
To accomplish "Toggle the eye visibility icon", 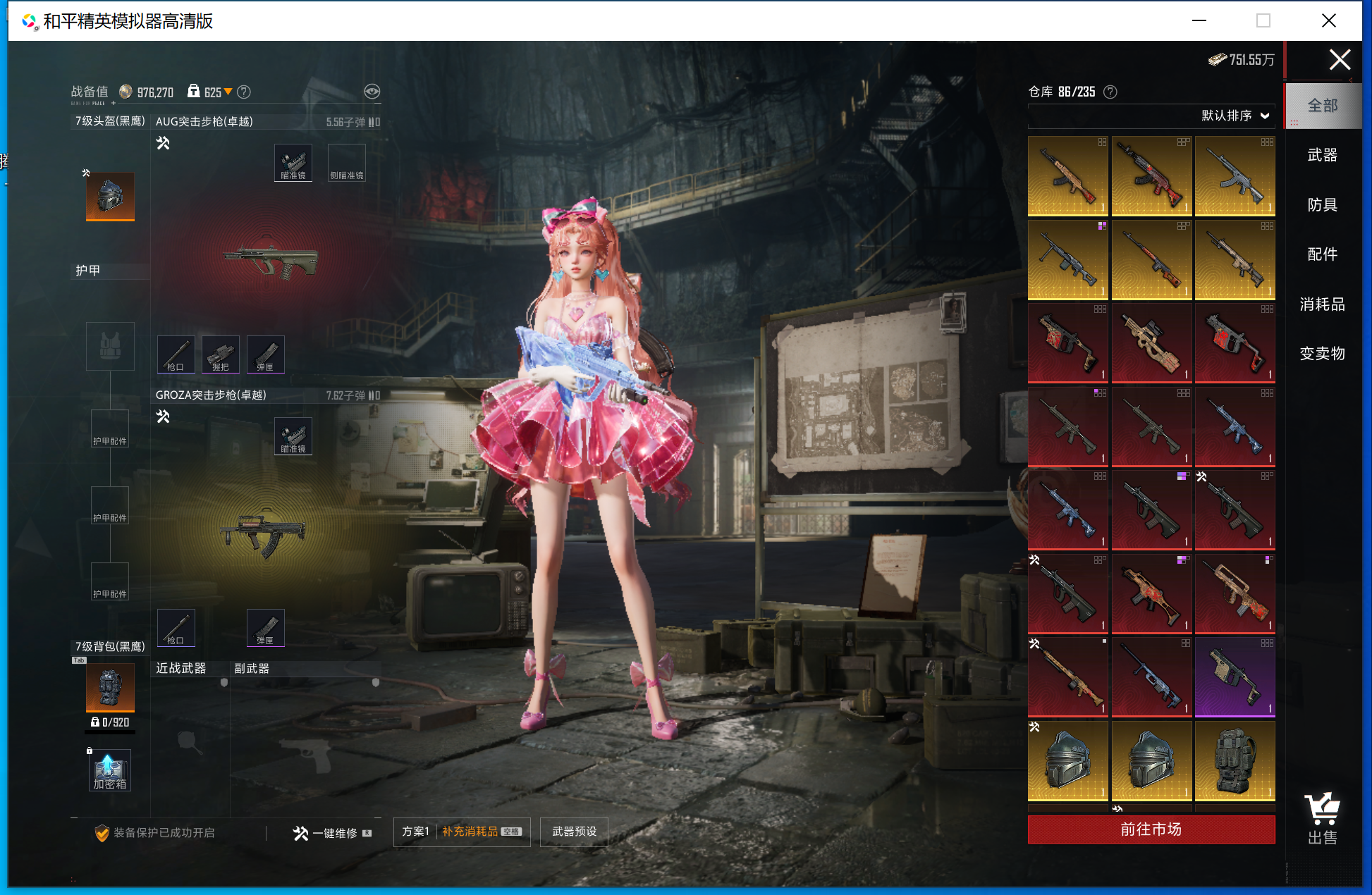I will [x=372, y=92].
